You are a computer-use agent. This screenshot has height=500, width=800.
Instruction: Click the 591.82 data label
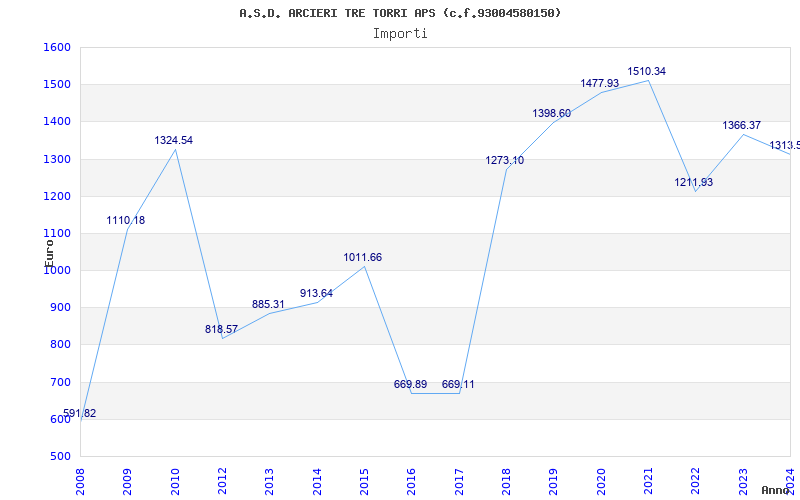tap(80, 413)
